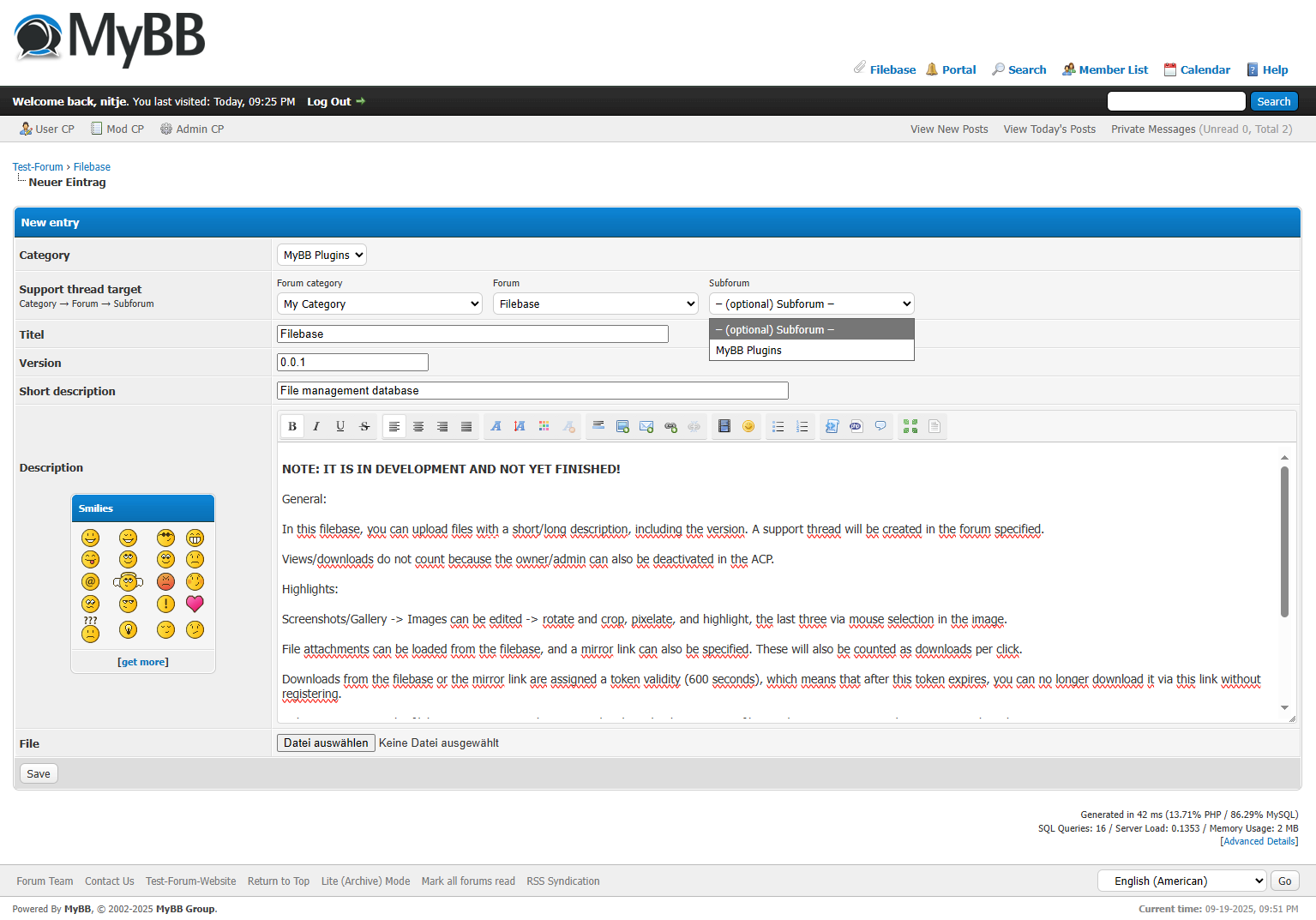Insert a hyperlink with the link icon
This screenshot has width=1316, height=920.
pos(670,426)
